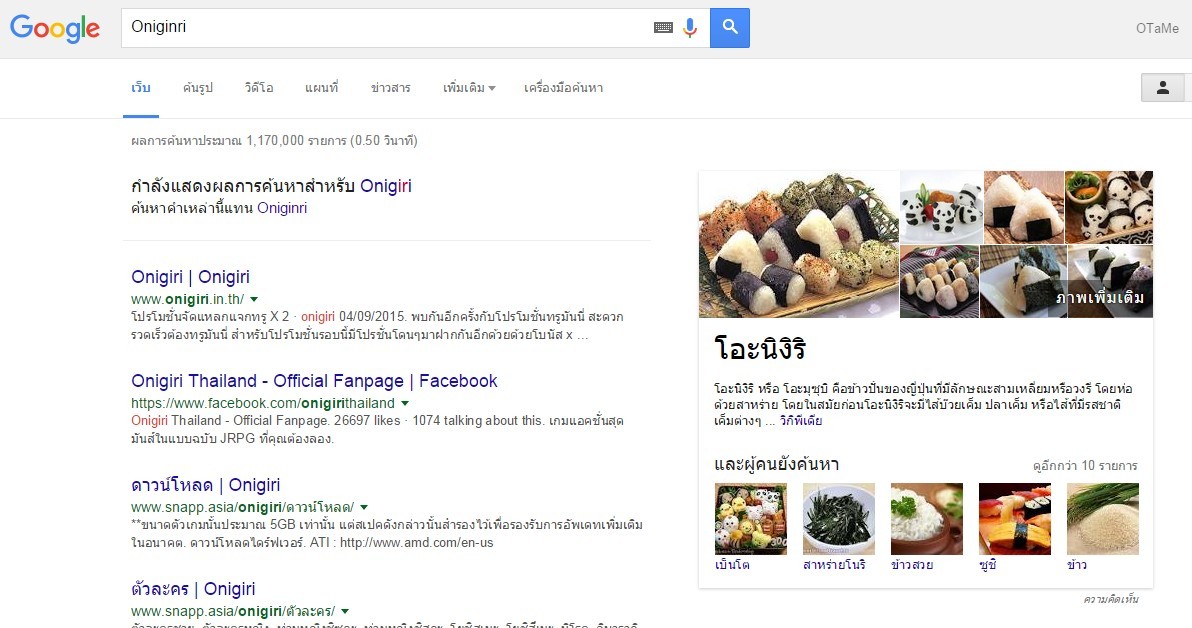Click the Google logo
This screenshot has width=1192, height=628.
pos(55,28)
